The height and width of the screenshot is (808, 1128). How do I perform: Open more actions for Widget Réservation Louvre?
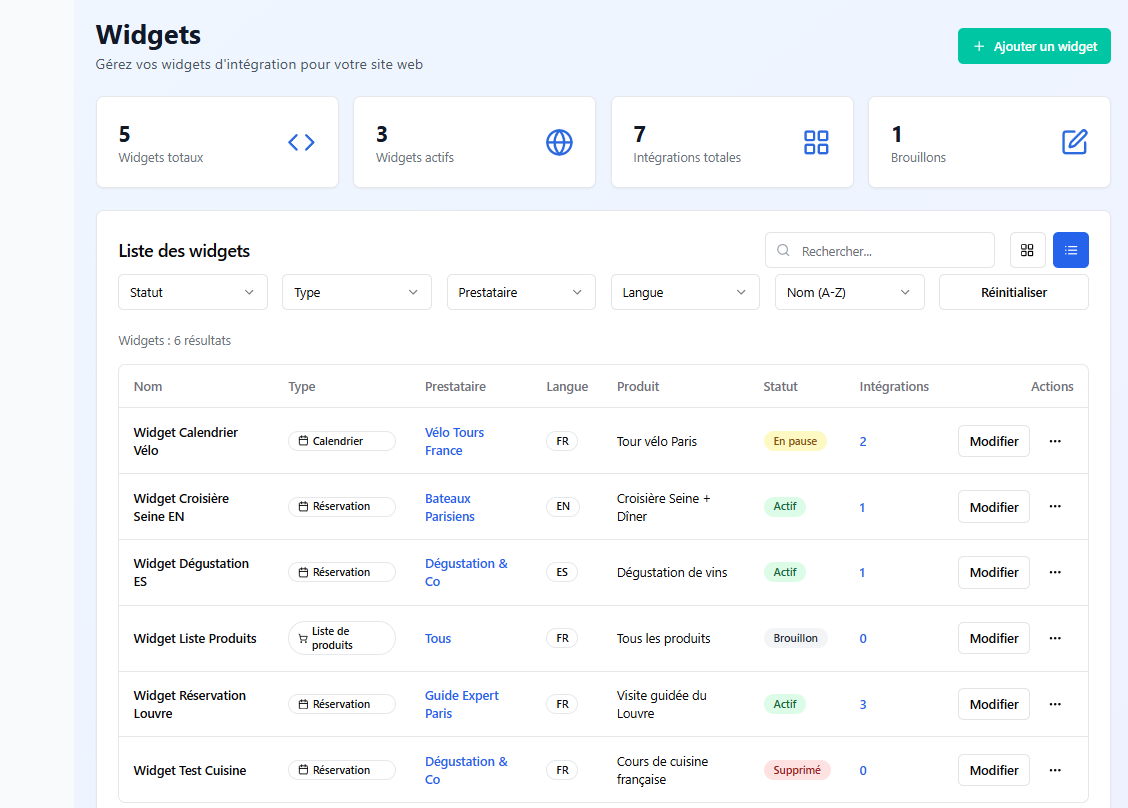pyautogui.click(x=1054, y=704)
